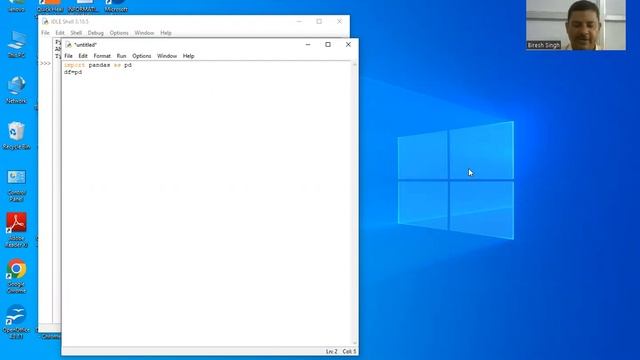Open Debug menu in IDLE Shell window
Screen dimensions: 640x360
[96, 33]
